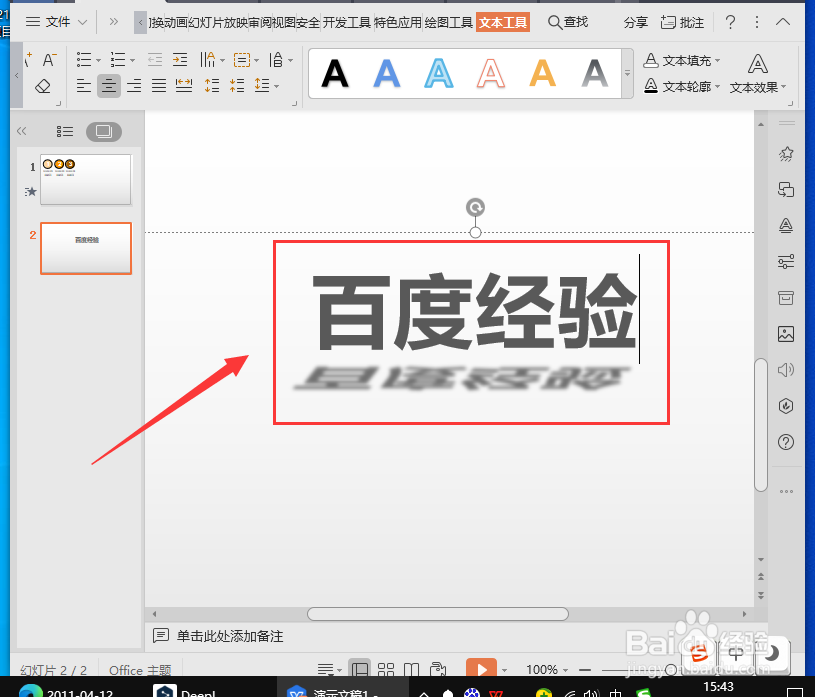Screen dimensions: 815x697
Task: Open the text direction options
Action: (208, 60)
